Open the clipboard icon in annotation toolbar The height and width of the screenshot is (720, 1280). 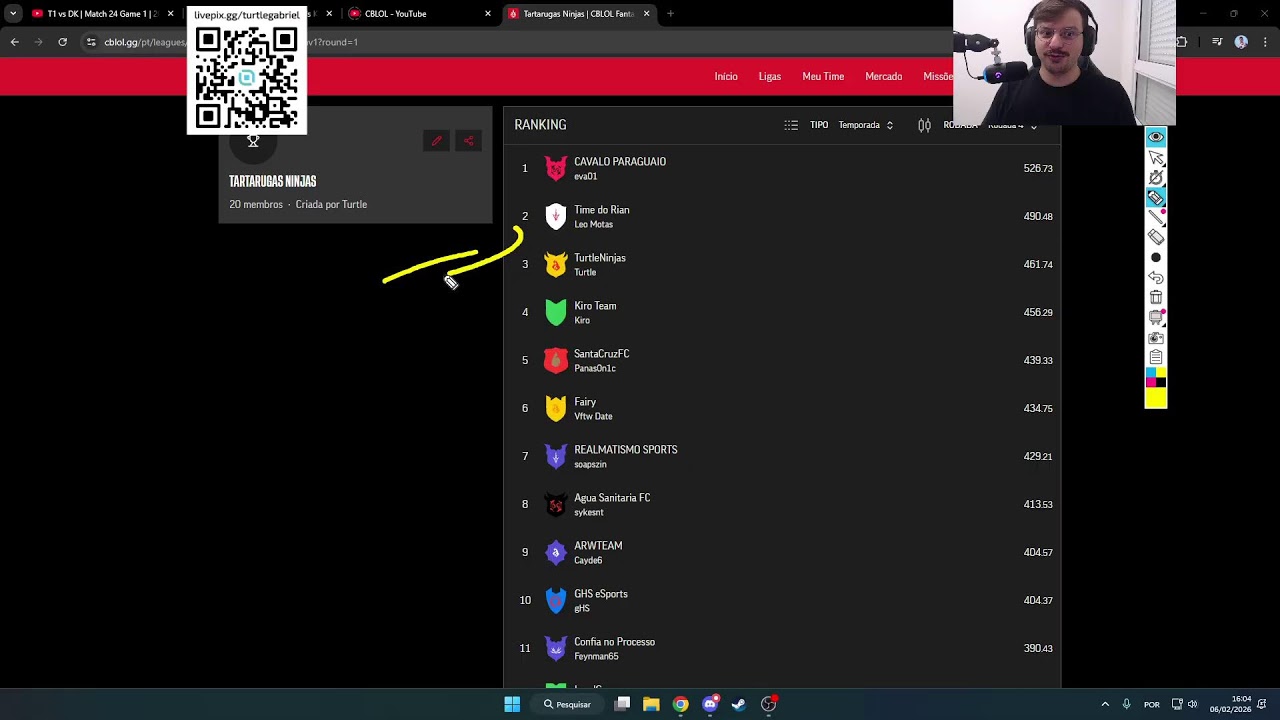point(1155,357)
